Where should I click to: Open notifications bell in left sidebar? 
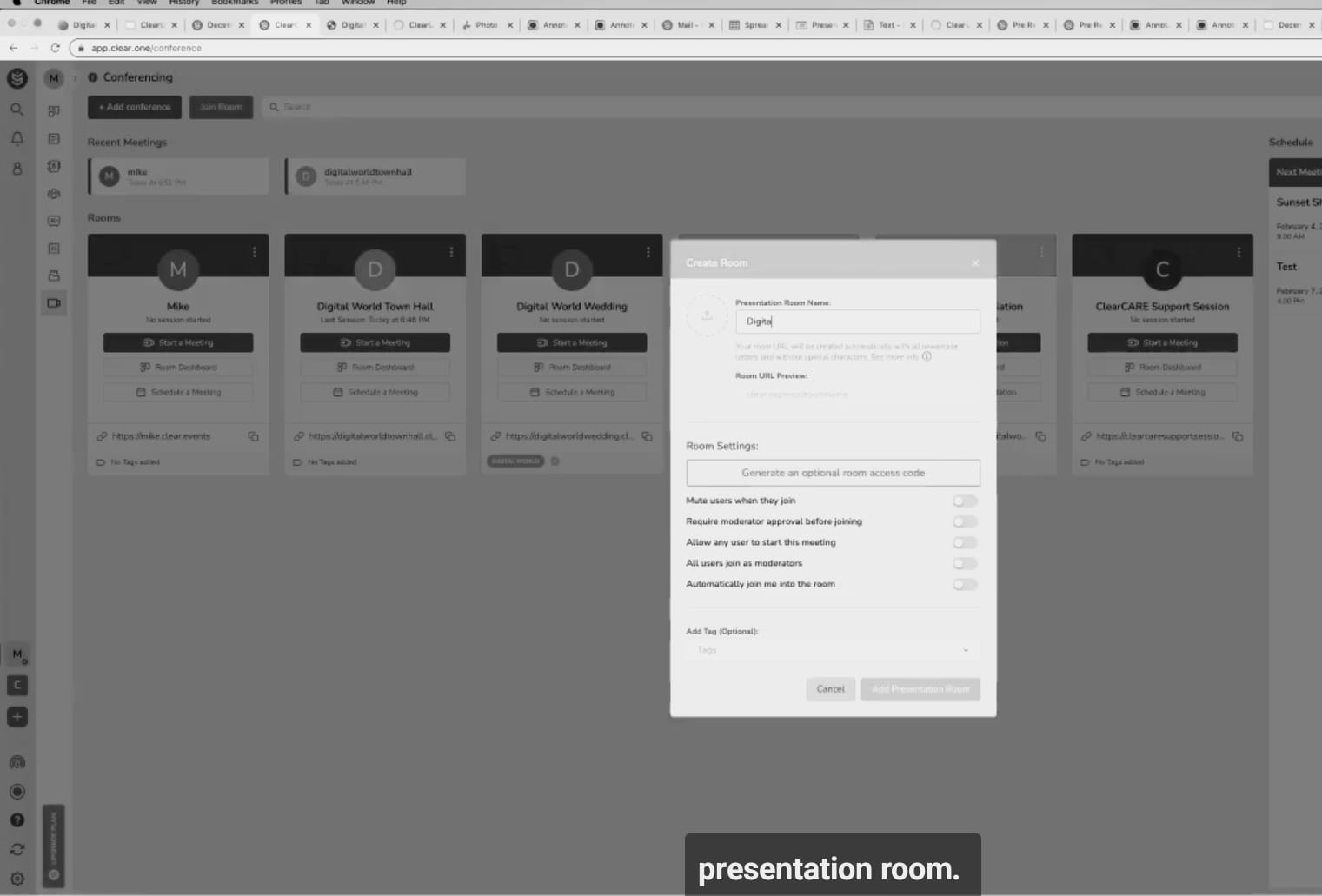17,139
